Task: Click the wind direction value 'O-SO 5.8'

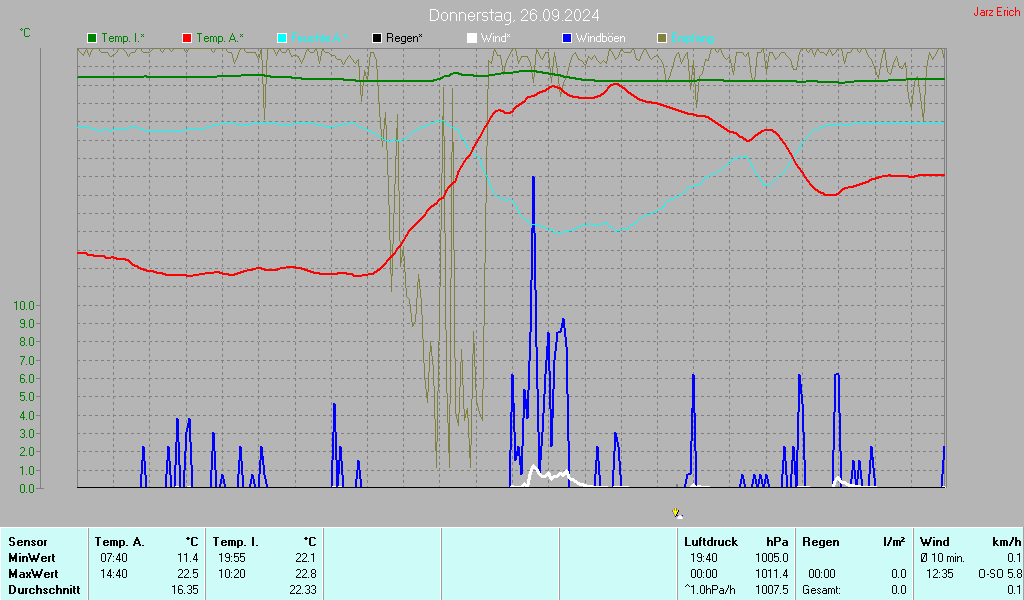Action: click(999, 574)
